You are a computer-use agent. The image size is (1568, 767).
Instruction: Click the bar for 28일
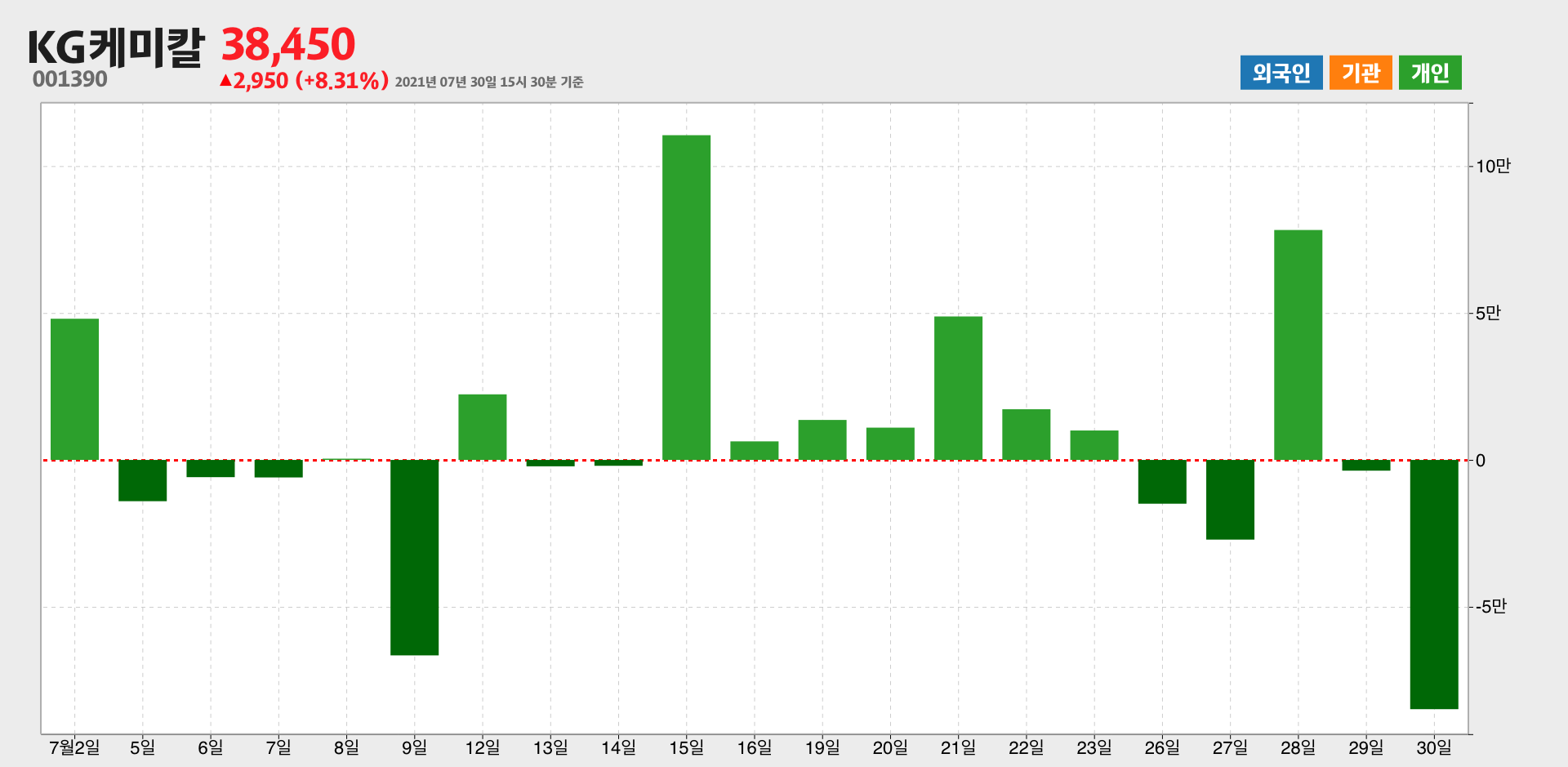pyautogui.click(x=1298, y=346)
